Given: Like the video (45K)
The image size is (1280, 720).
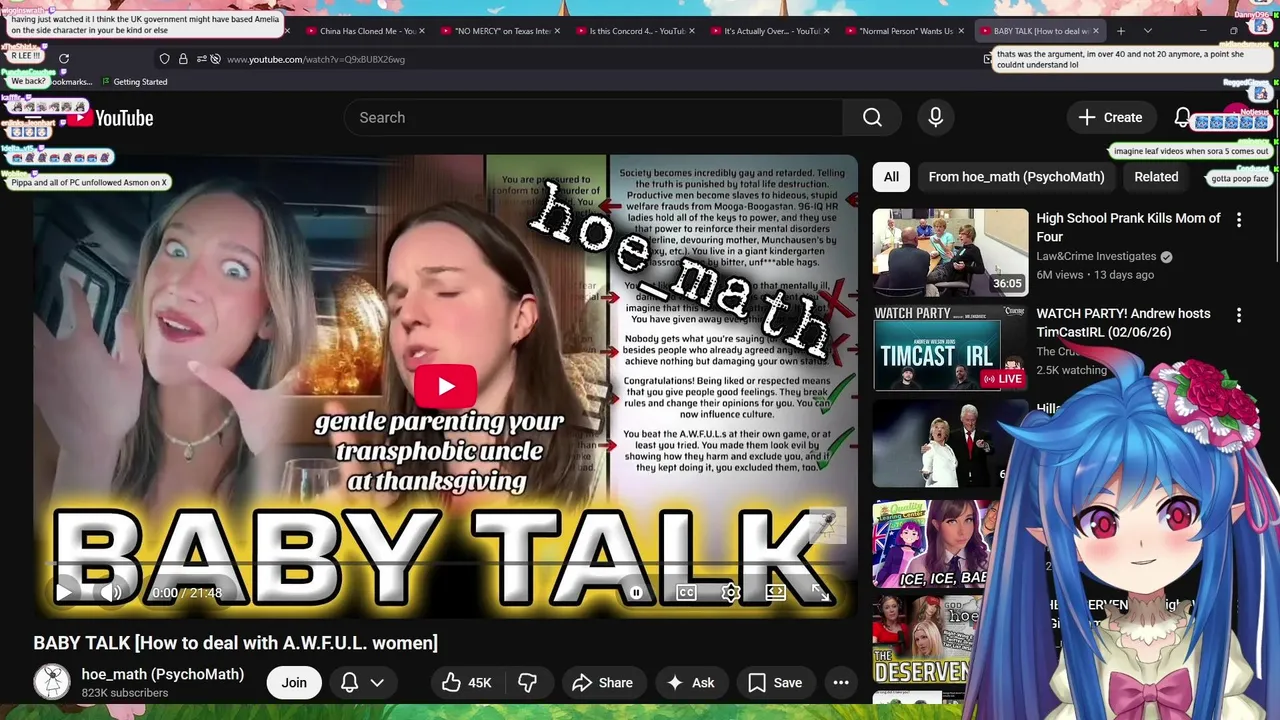Looking at the screenshot, I should (467, 682).
